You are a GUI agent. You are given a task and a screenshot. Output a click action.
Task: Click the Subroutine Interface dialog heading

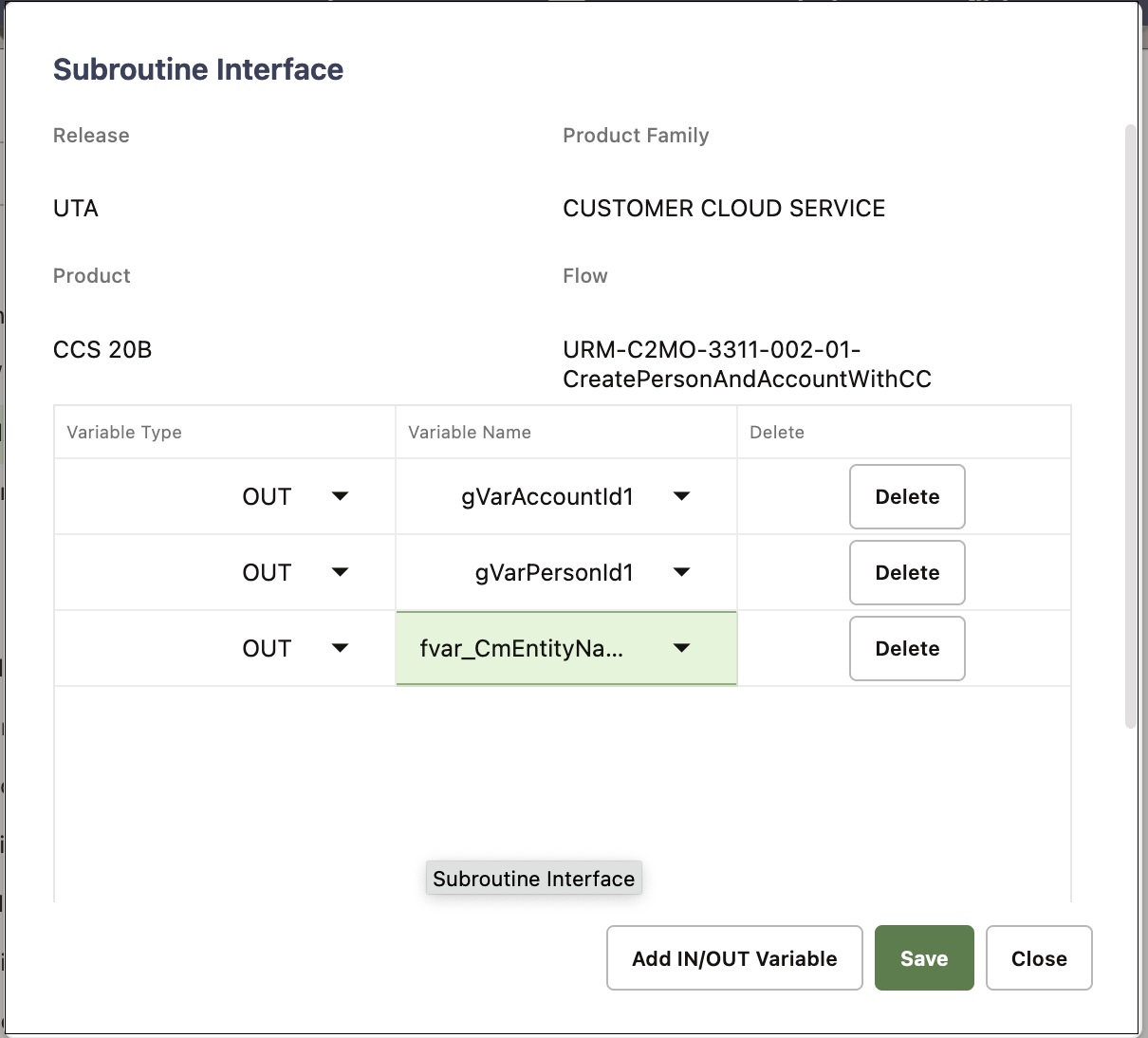[198, 69]
